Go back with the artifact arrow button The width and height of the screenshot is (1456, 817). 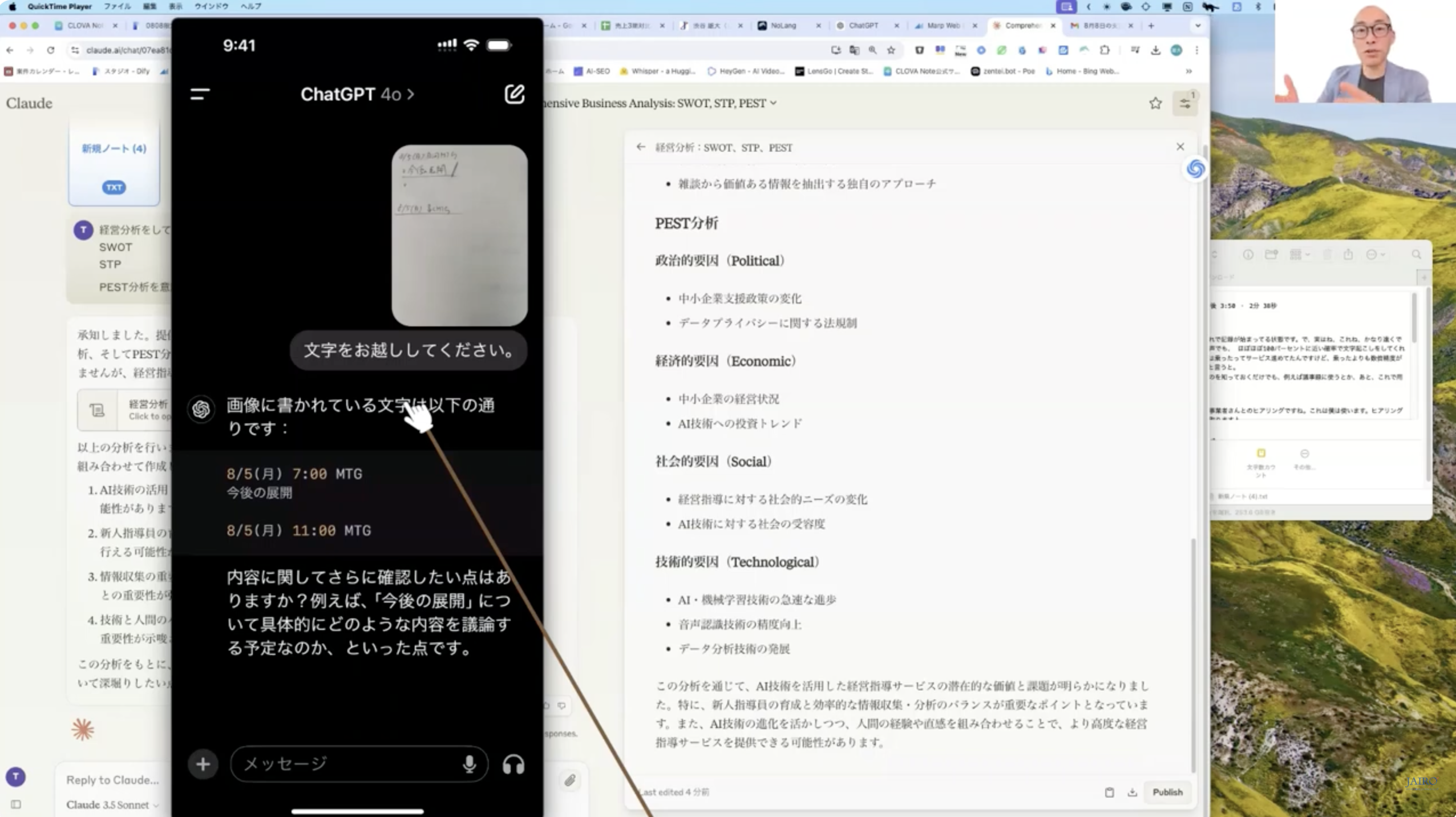point(641,147)
